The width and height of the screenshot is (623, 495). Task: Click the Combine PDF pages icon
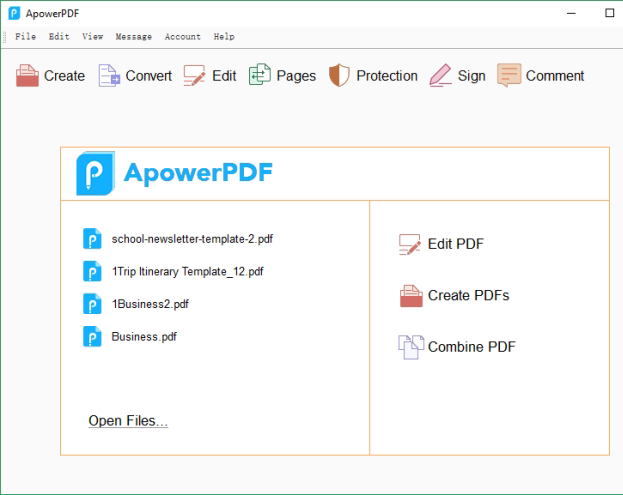point(411,347)
